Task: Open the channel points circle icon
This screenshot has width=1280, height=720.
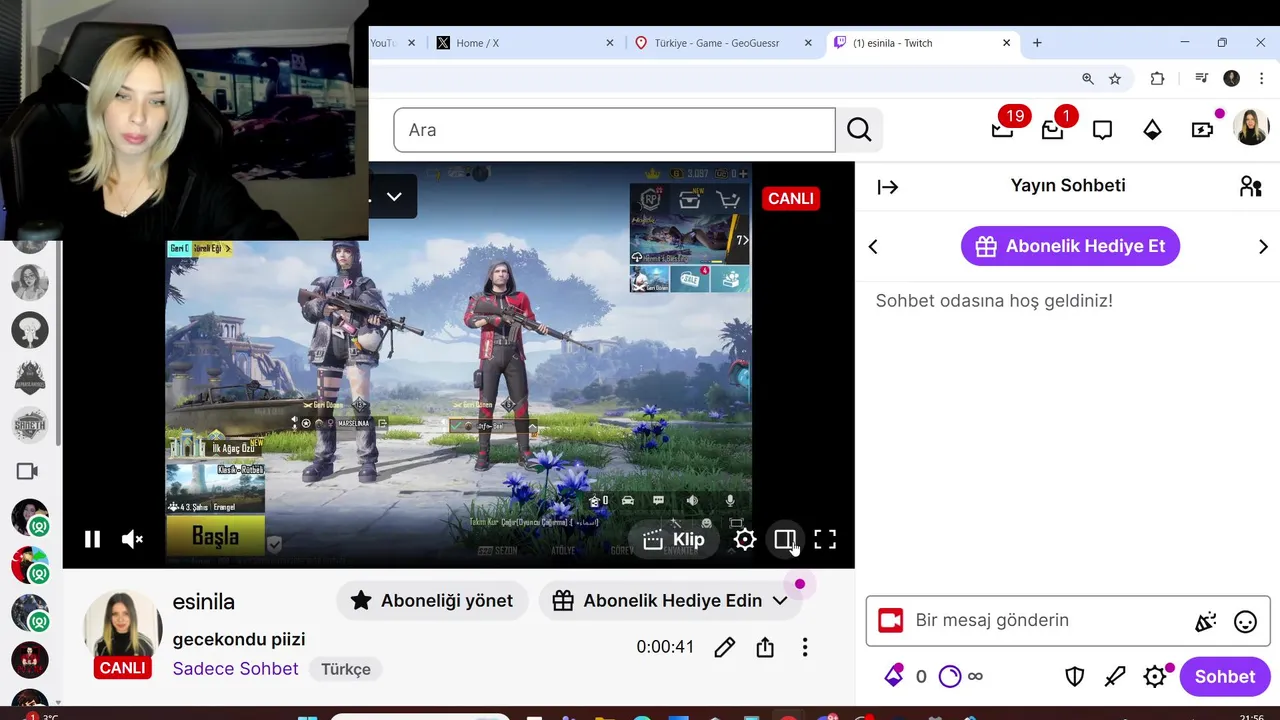Action: coord(950,677)
